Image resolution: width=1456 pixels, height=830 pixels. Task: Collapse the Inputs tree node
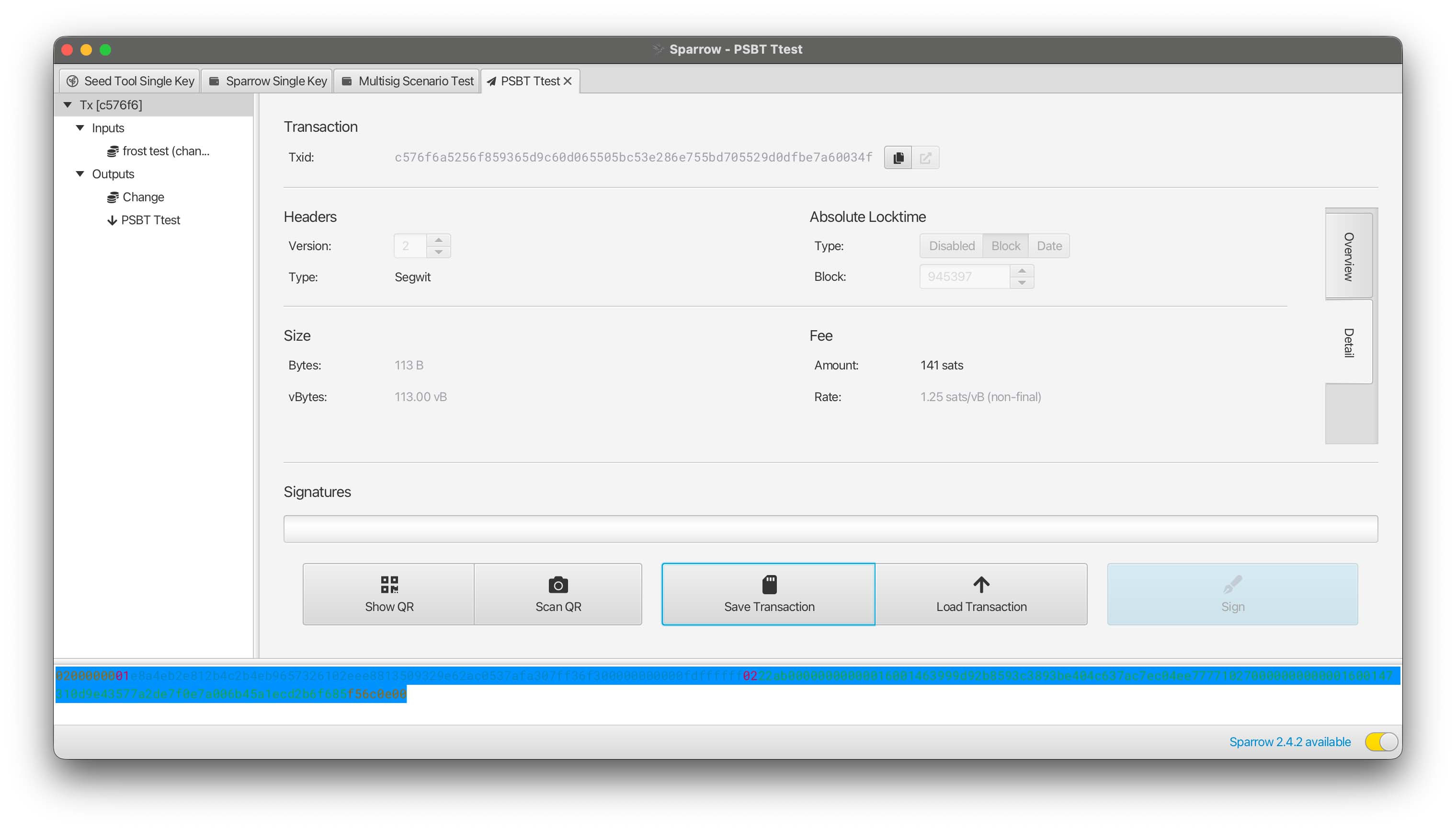80,127
